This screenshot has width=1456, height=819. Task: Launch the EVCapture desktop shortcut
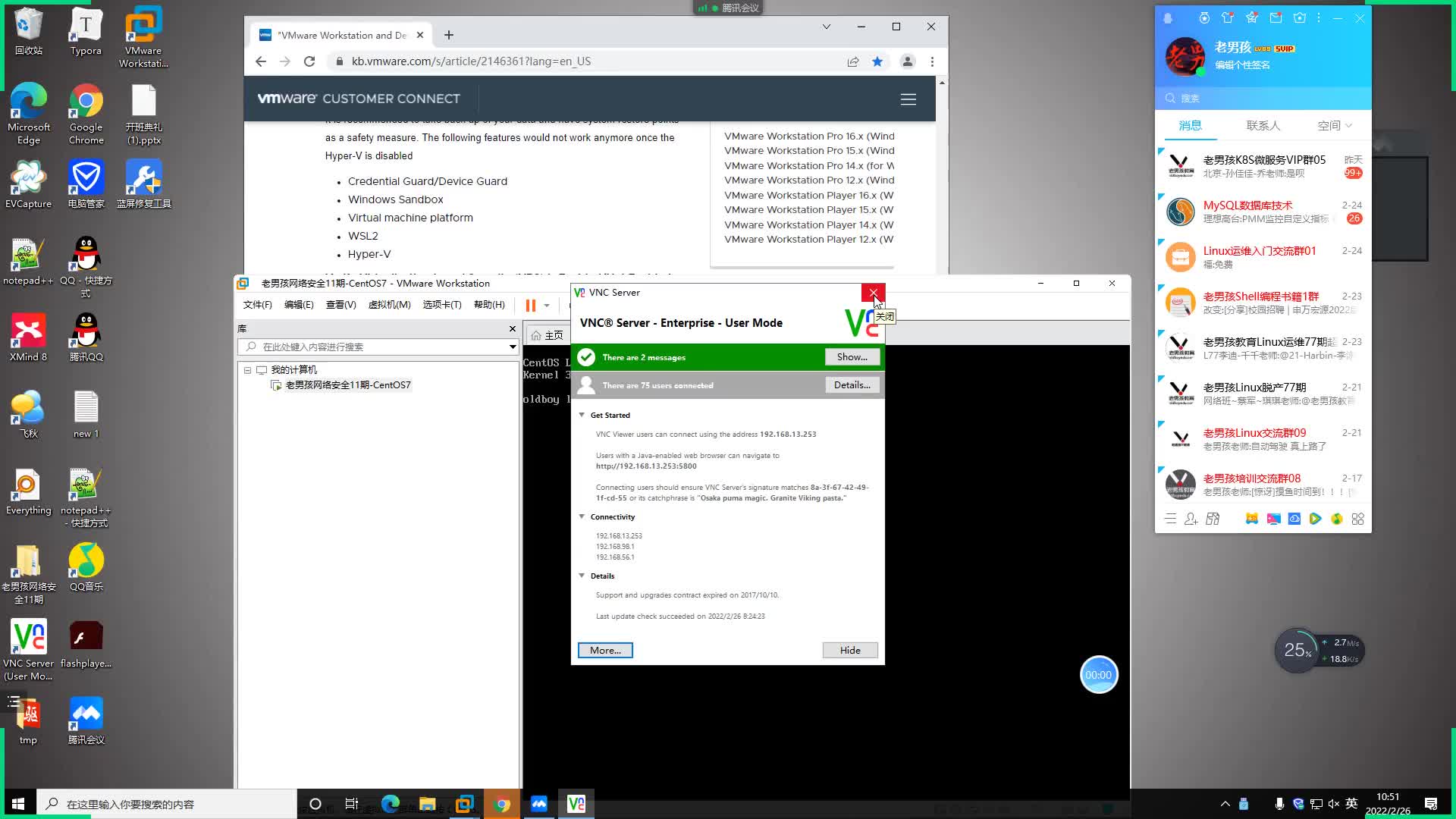coord(28,184)
